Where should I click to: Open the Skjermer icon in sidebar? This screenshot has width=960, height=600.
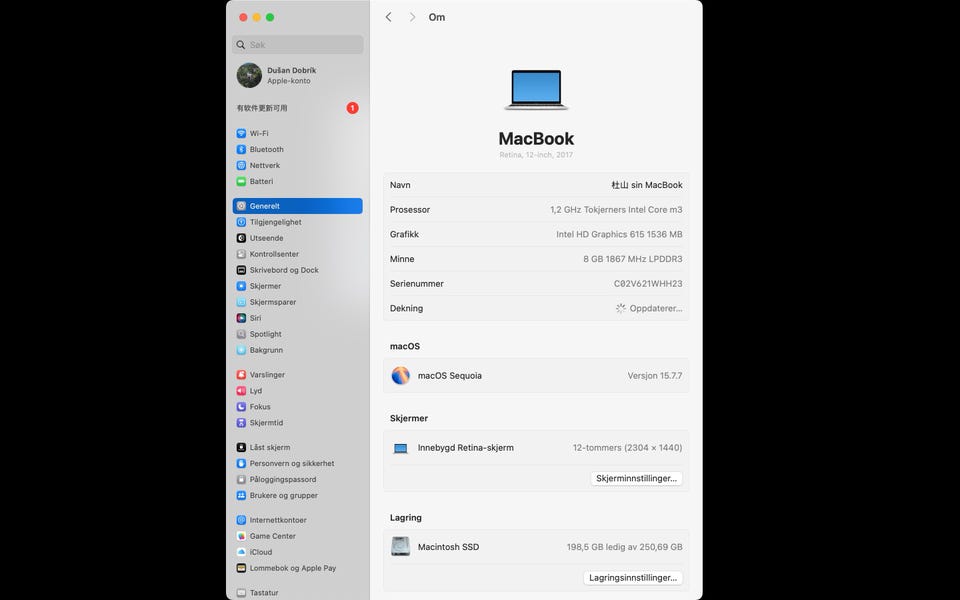(241, 286)
